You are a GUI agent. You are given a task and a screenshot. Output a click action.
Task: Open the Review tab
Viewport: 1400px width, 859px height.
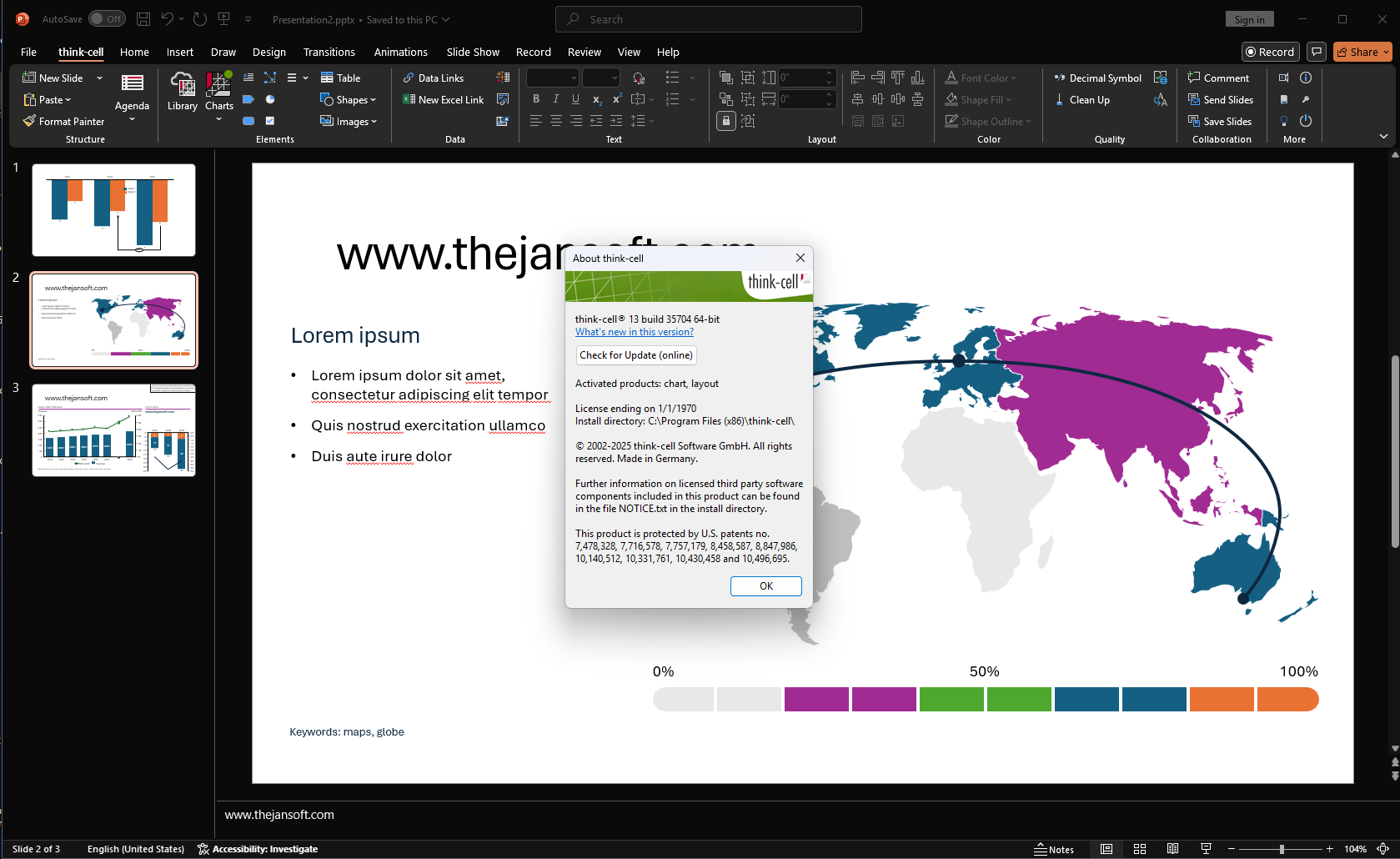[584, 52]
